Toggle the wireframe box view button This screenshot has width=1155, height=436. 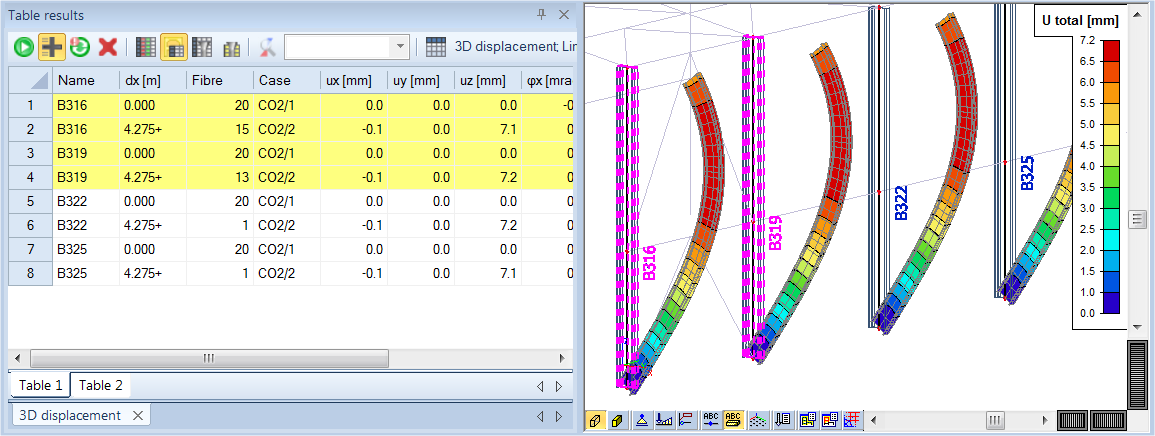[x=596, y=420]
